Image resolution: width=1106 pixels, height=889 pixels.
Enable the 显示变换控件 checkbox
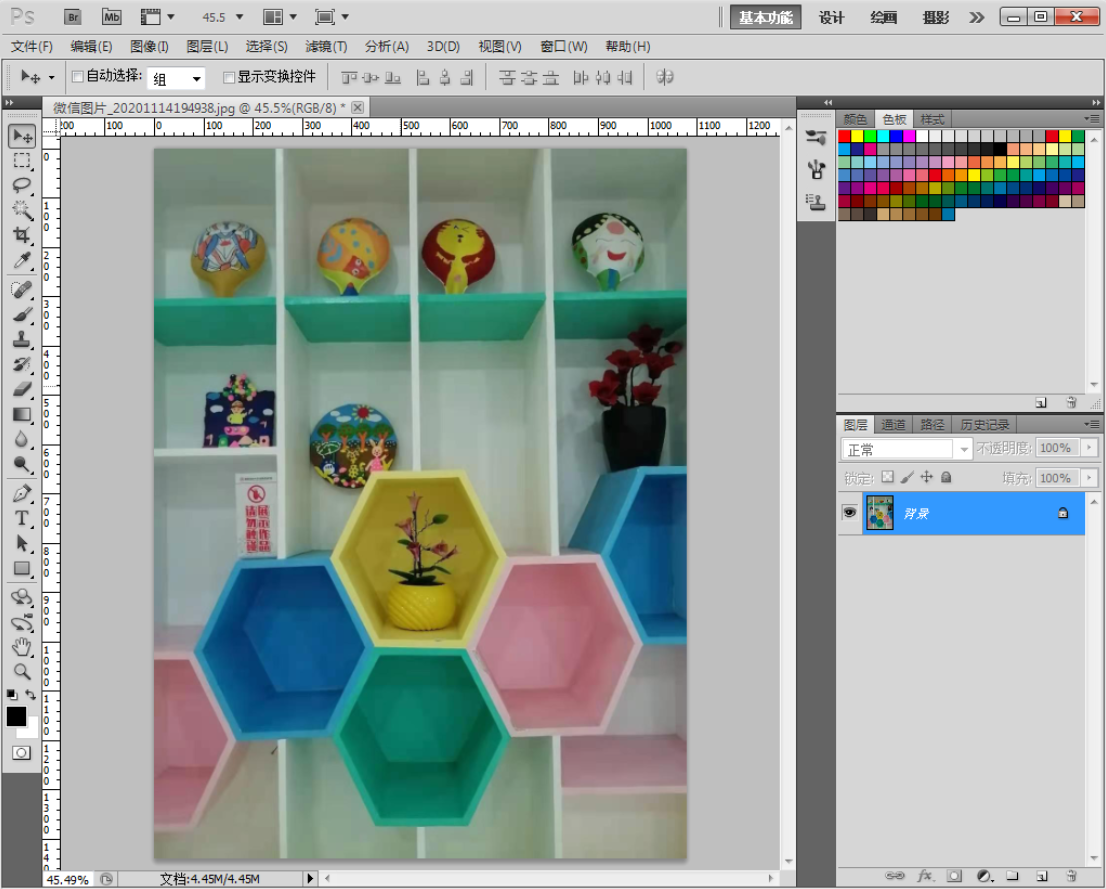(x=229, y=77)
